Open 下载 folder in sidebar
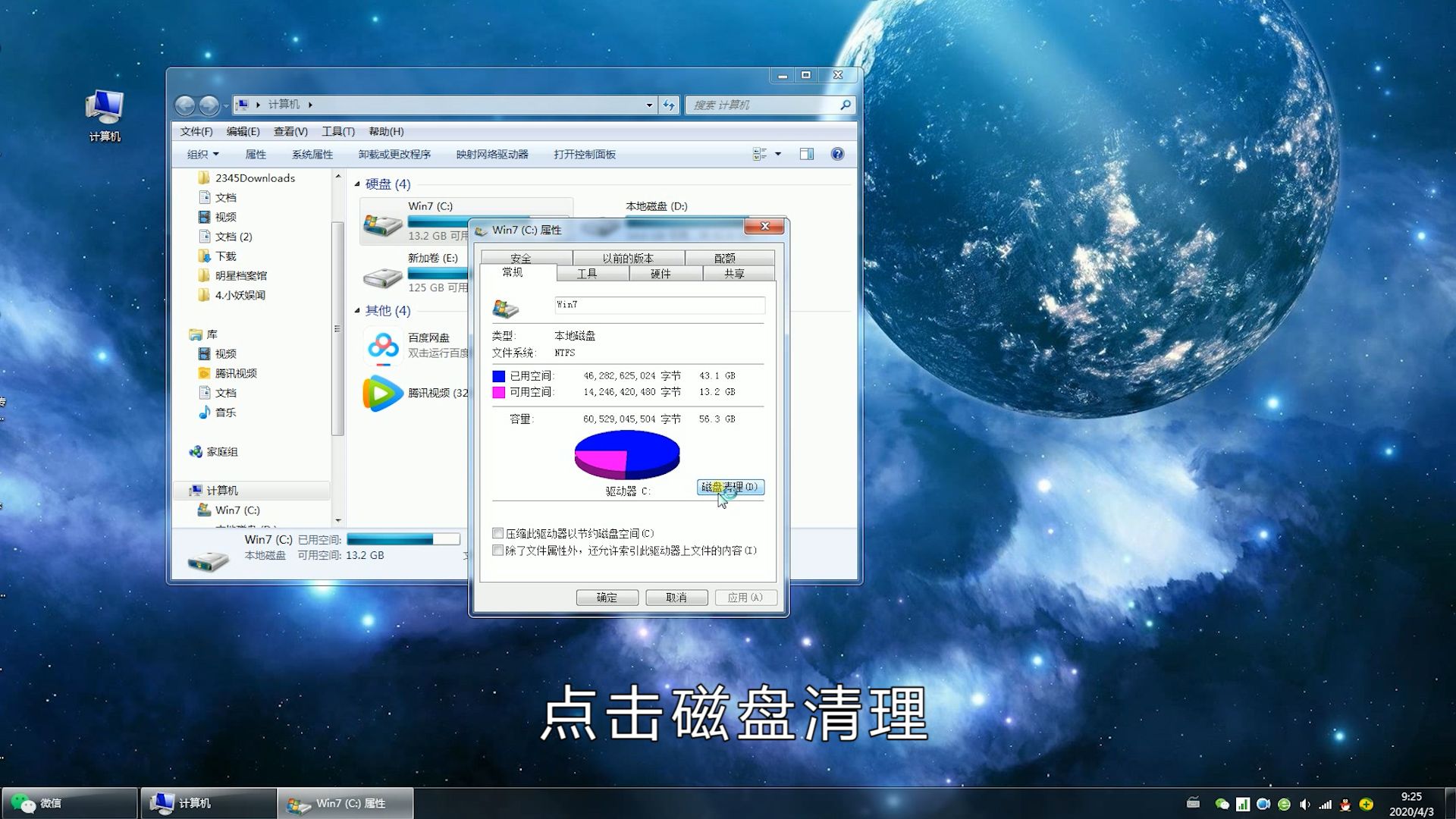 218,256
